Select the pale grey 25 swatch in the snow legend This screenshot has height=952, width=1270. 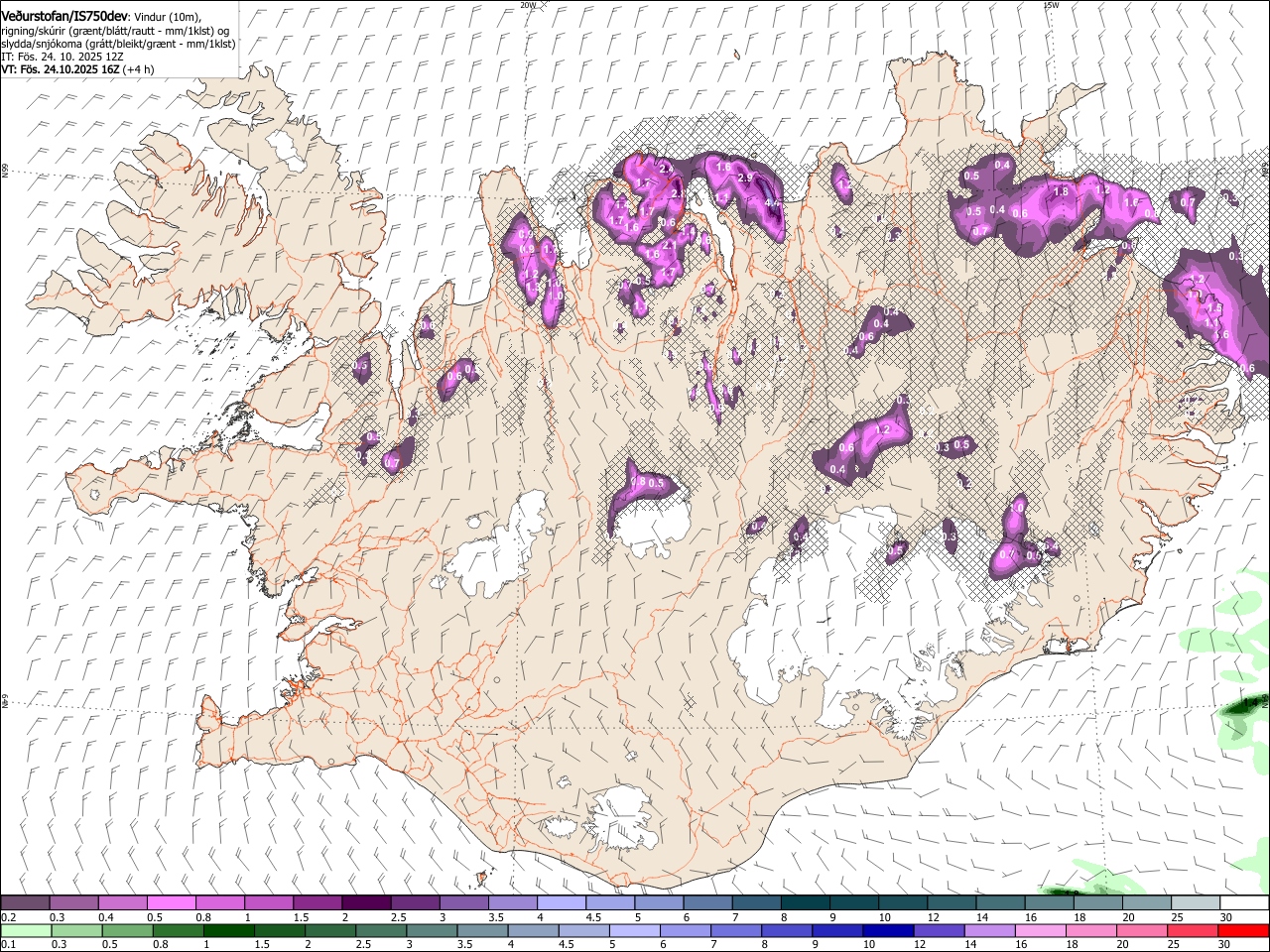pos(1197,903)
